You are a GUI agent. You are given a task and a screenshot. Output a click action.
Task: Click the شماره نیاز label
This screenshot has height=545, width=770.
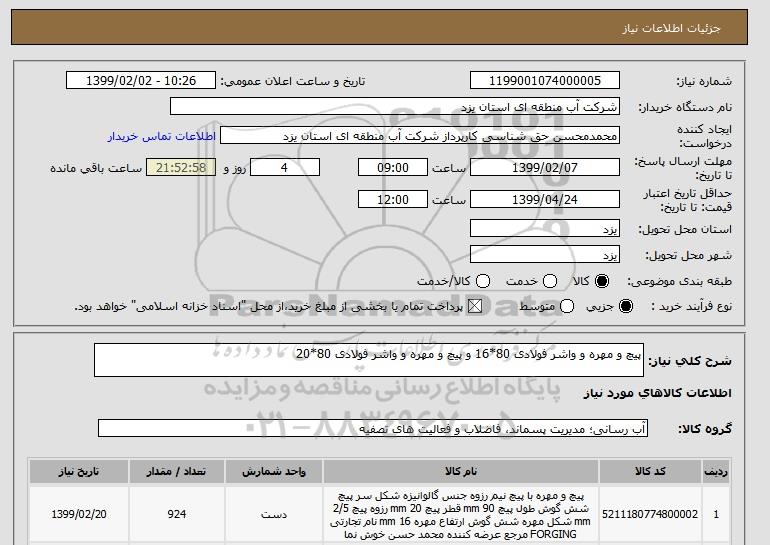704,81
